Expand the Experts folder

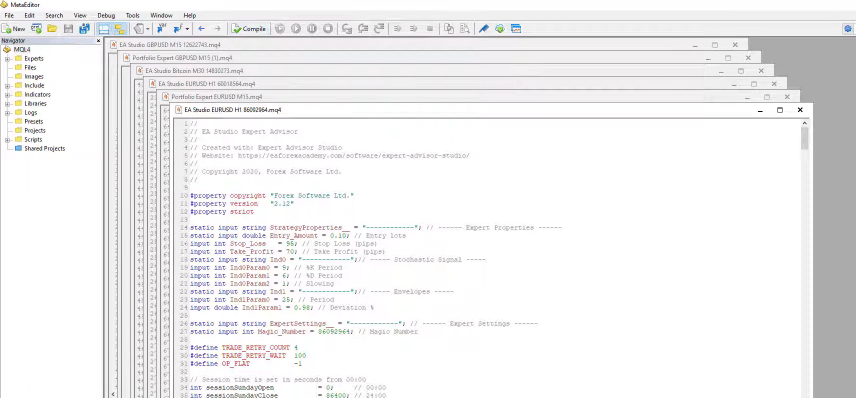coord(8,58)
